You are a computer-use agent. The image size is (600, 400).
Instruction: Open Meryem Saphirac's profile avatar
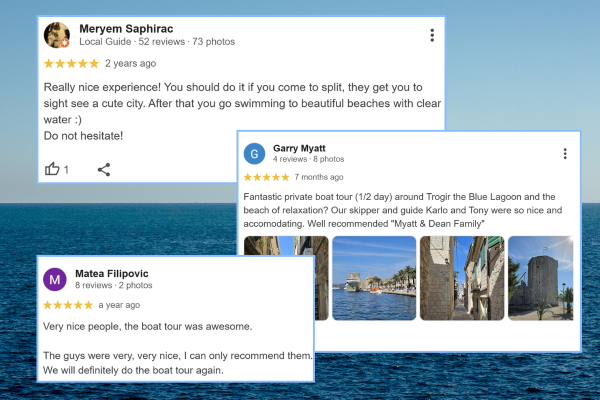pos(57,35)
